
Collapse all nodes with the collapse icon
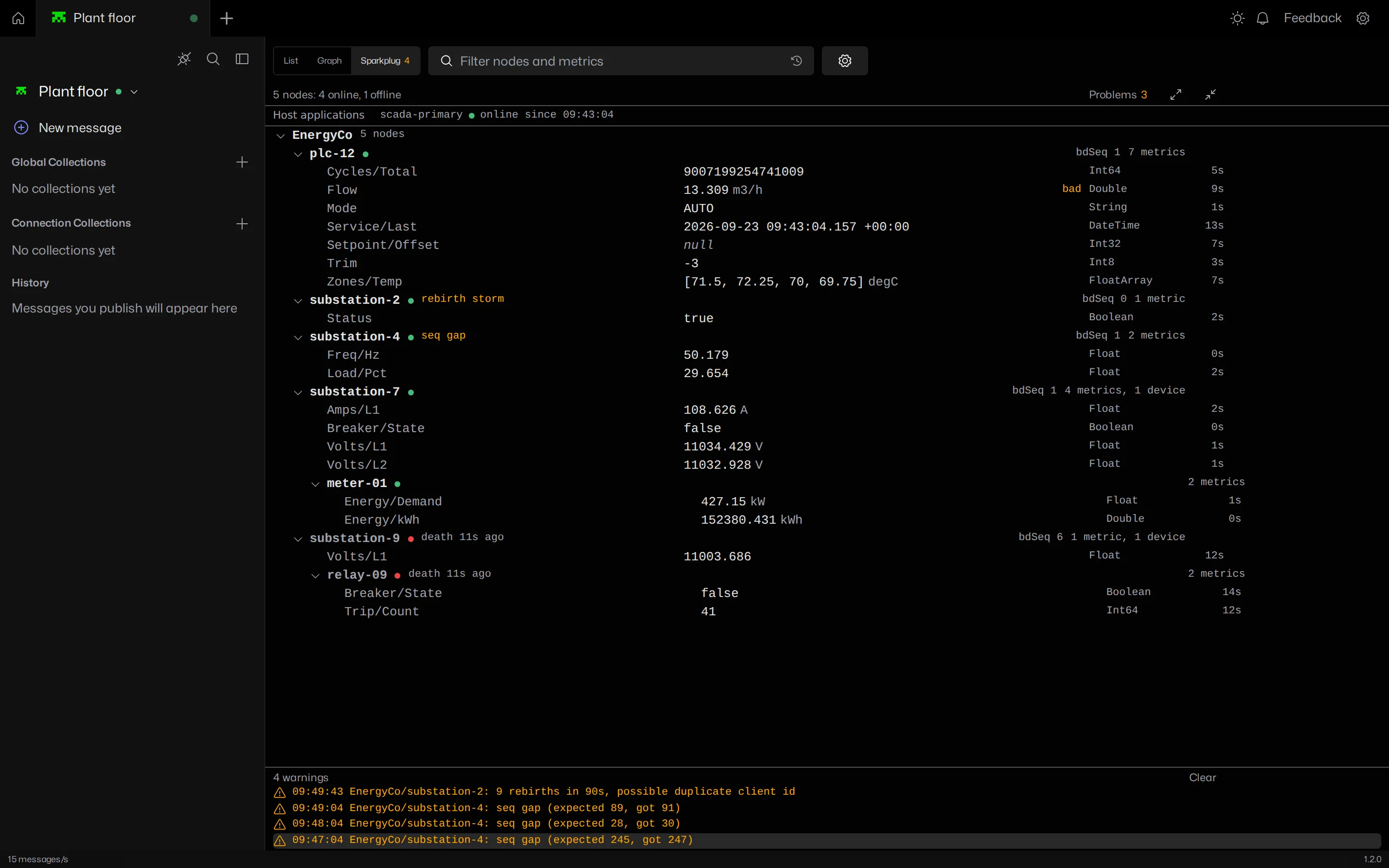1211,95
